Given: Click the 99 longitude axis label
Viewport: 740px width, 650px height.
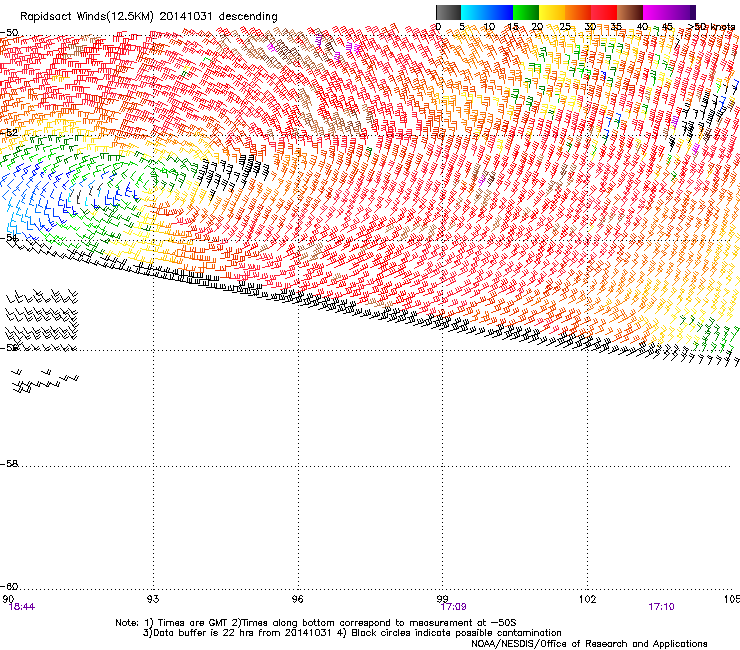Looking at the screenshot, I should point(442,599).
